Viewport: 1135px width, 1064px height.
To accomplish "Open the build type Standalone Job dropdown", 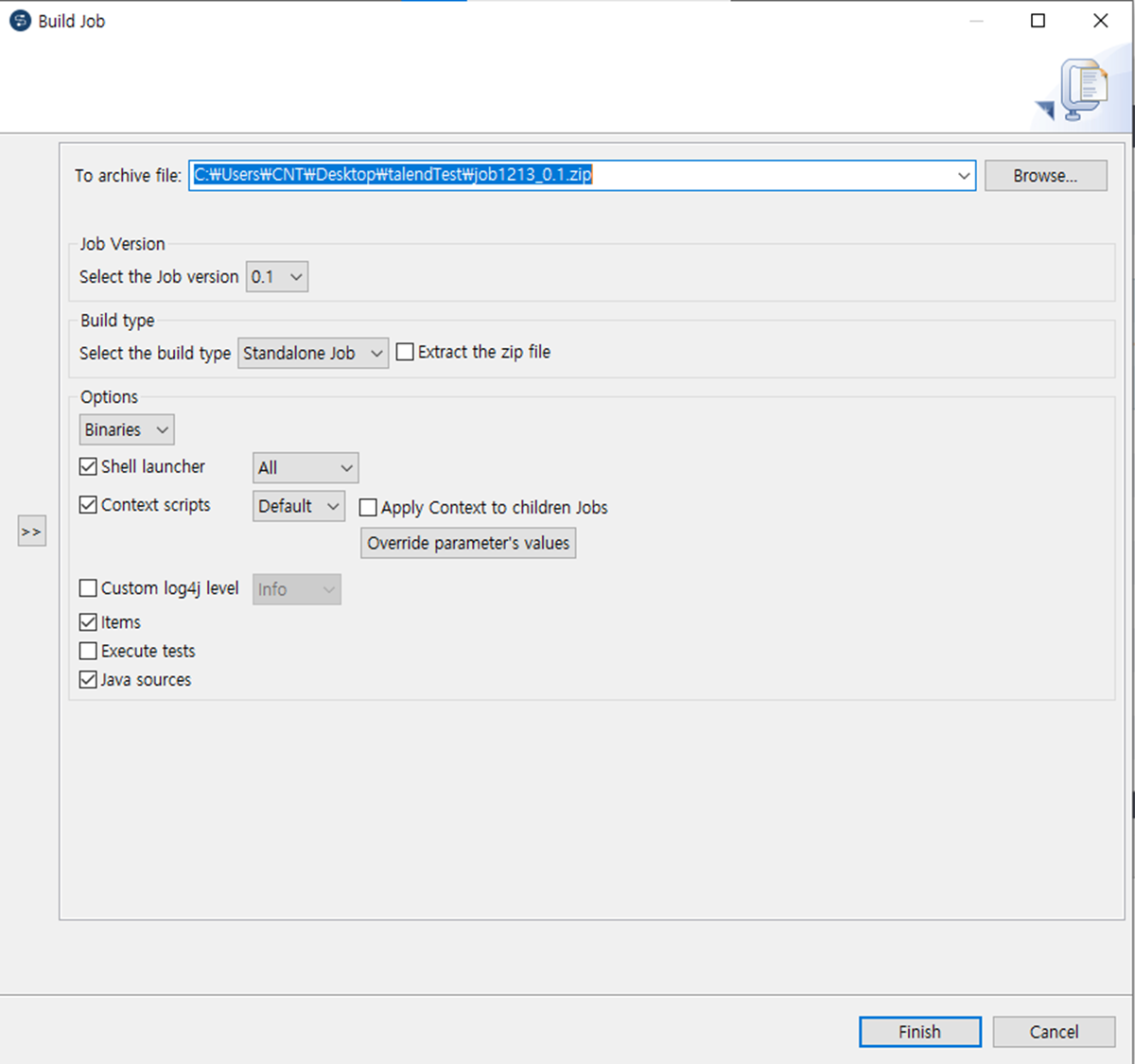I will [313, 353].
